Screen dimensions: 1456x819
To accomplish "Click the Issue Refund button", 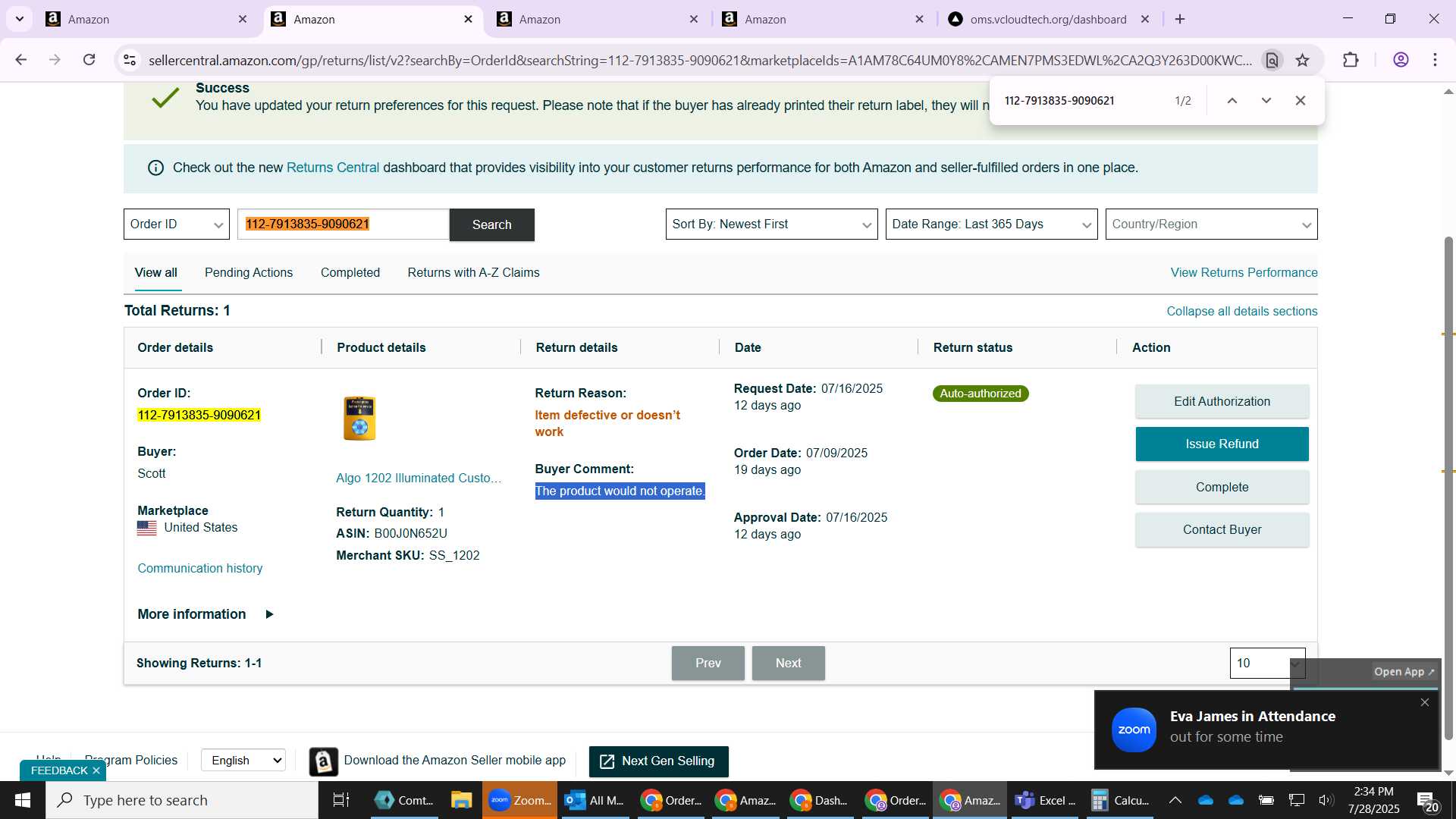I will pyautogui.click(x=1222, y=444).
